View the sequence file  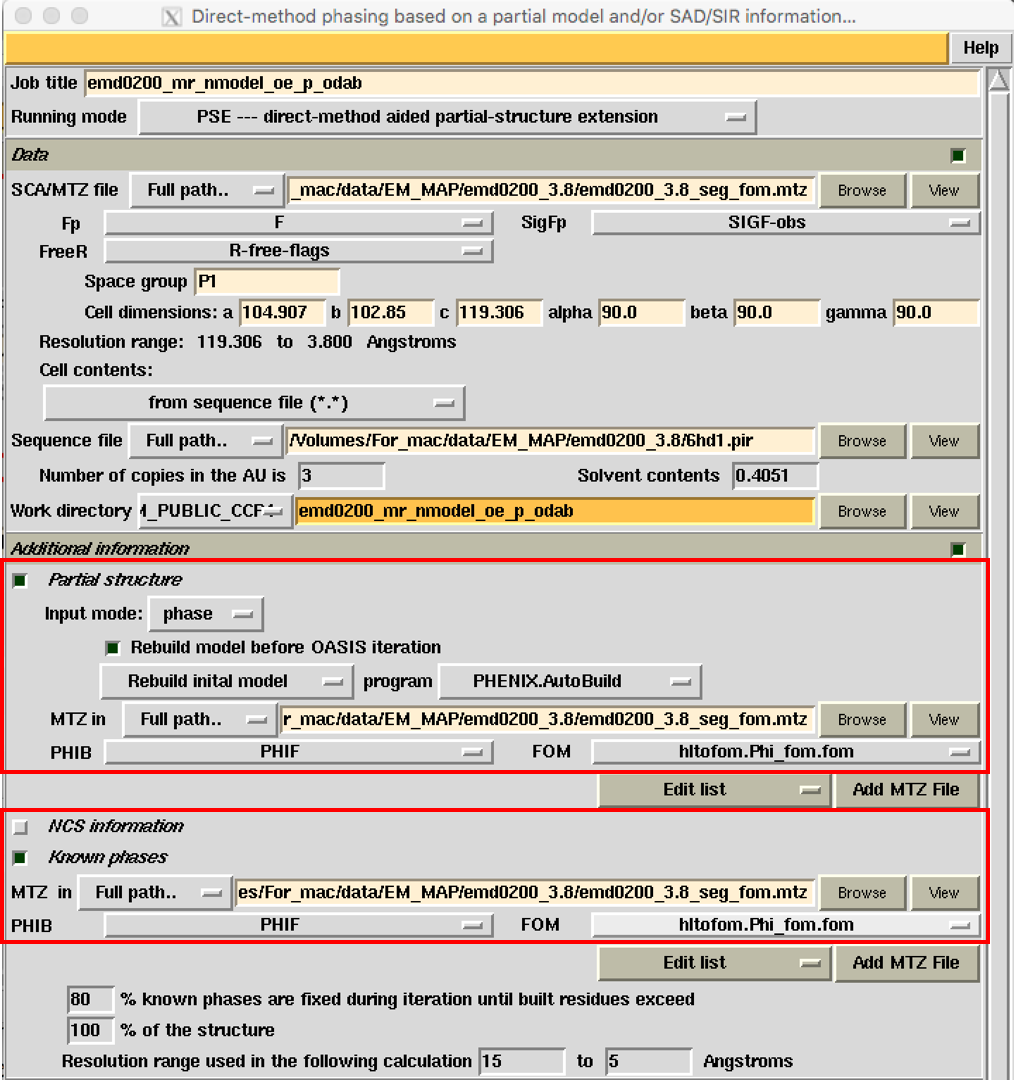[x=943, y=441]
